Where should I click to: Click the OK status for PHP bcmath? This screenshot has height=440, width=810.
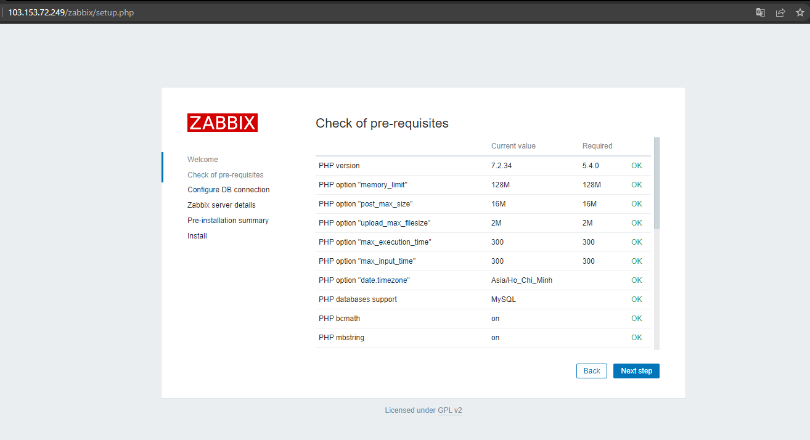point(636,319)
